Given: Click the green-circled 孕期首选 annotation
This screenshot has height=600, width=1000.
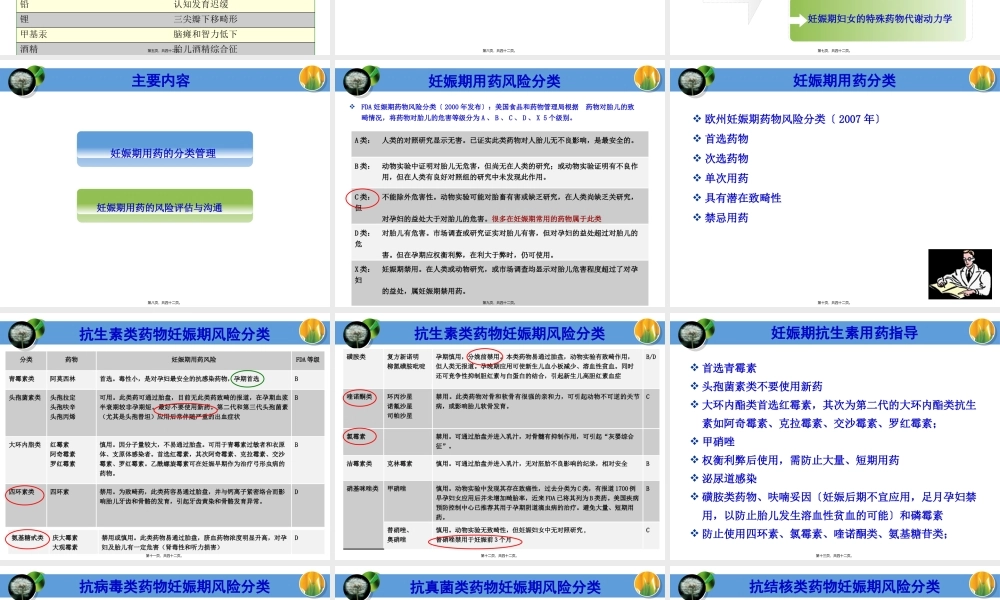Looking at the screenshot, I should point(246,379).
